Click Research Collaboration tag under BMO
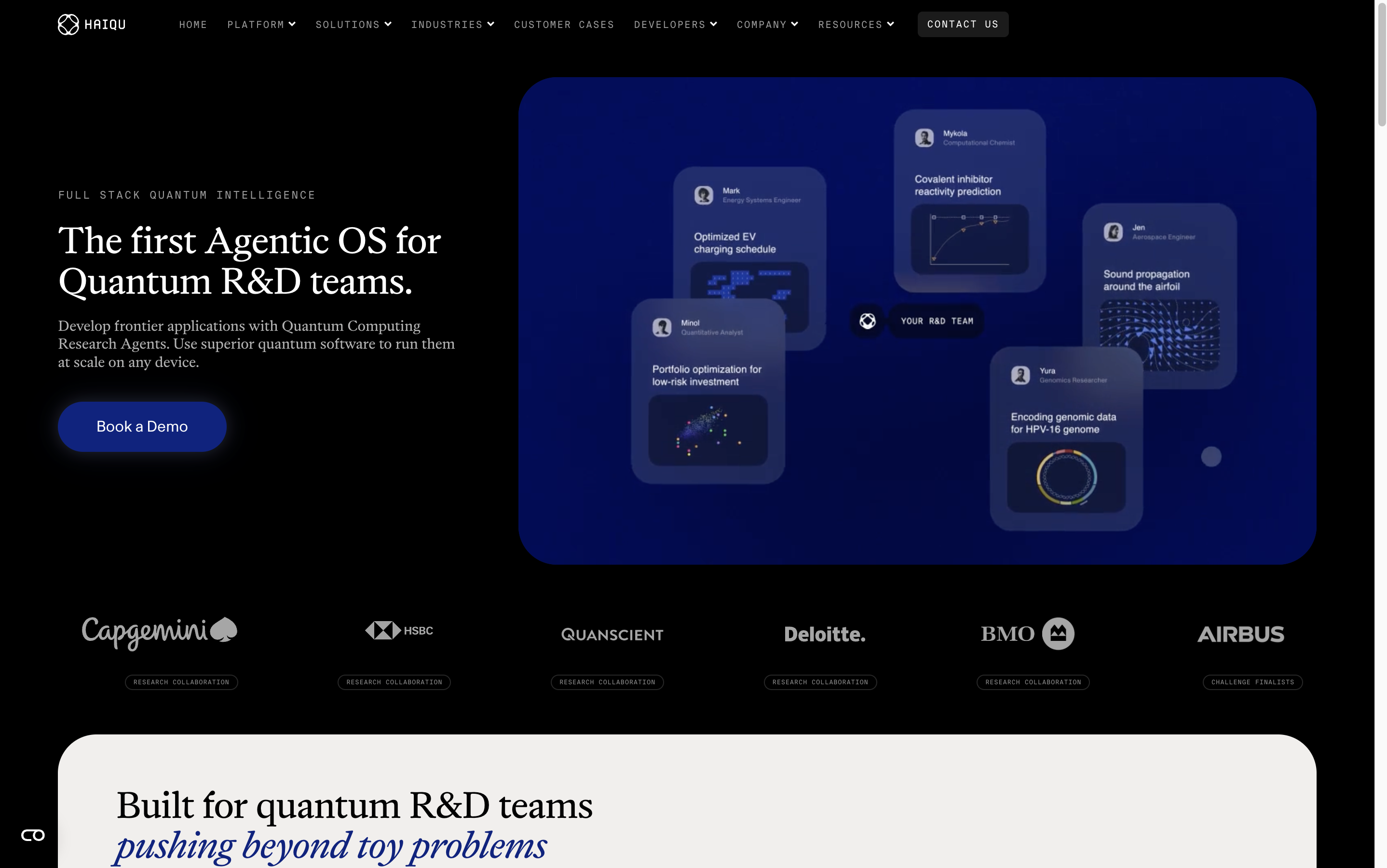1387x868 pixels. (1033, 682)
